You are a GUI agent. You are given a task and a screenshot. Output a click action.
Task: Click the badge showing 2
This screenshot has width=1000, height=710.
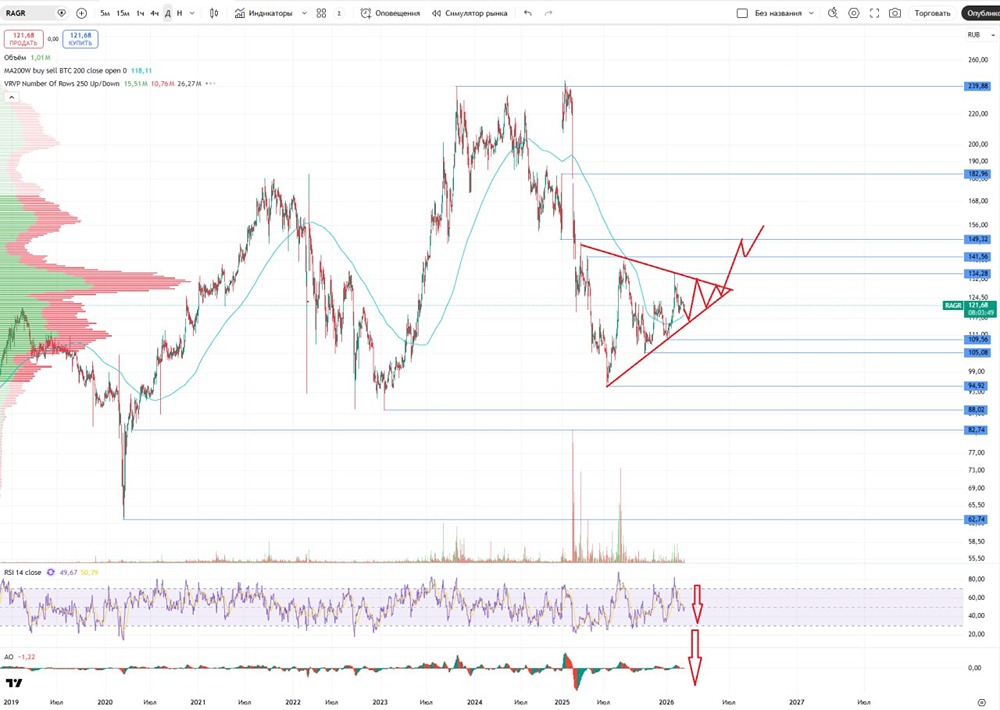point(339,13)
